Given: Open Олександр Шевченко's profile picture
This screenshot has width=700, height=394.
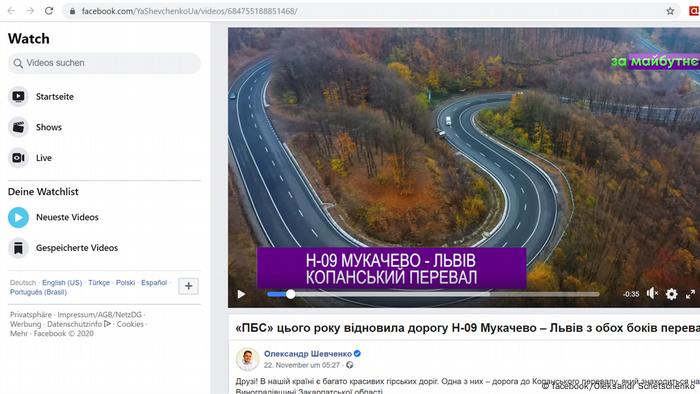Looking at the screenshot, I should coord(247,359).
